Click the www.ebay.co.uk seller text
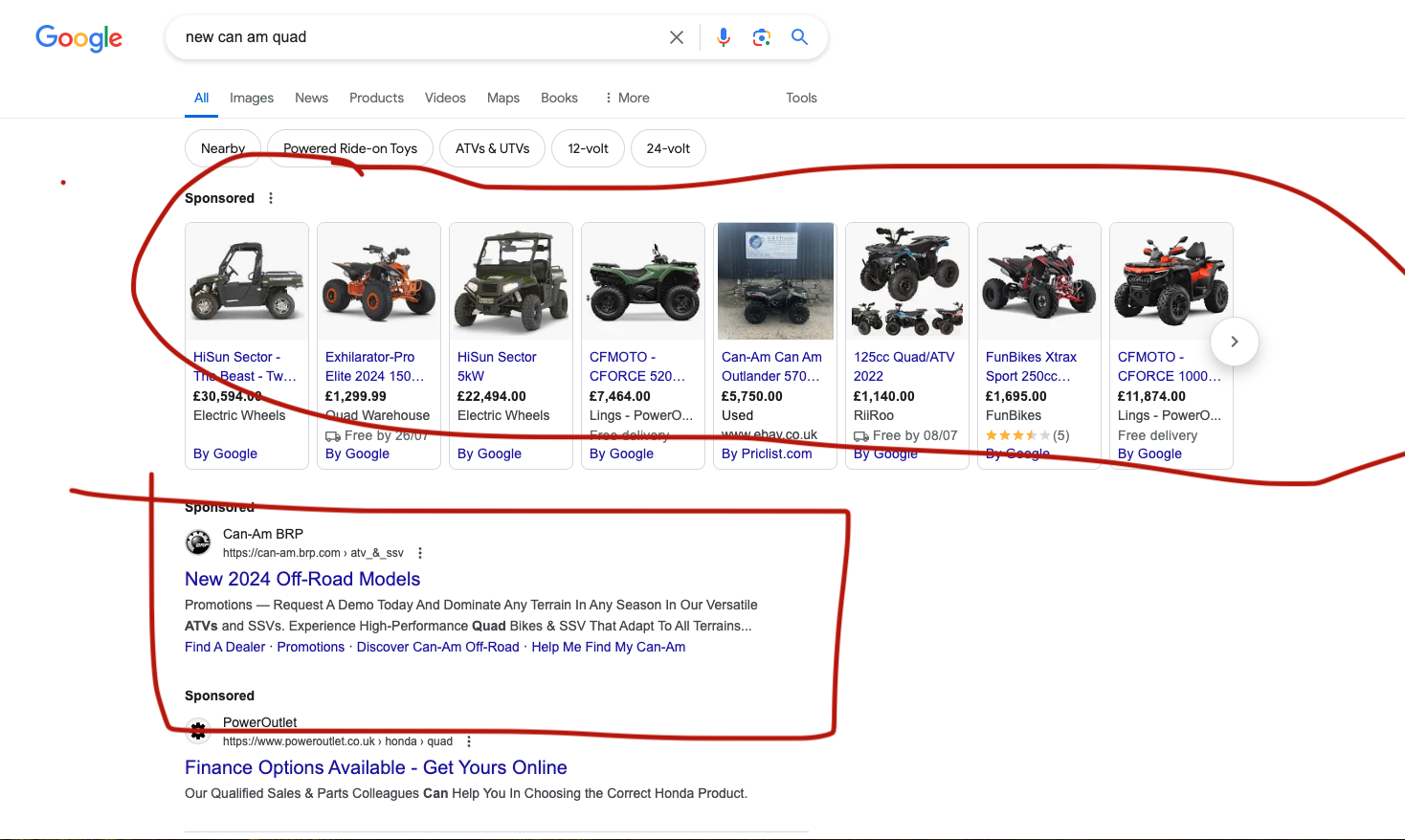Viewport: 1405px width, 840px height. tap(769, 434)
